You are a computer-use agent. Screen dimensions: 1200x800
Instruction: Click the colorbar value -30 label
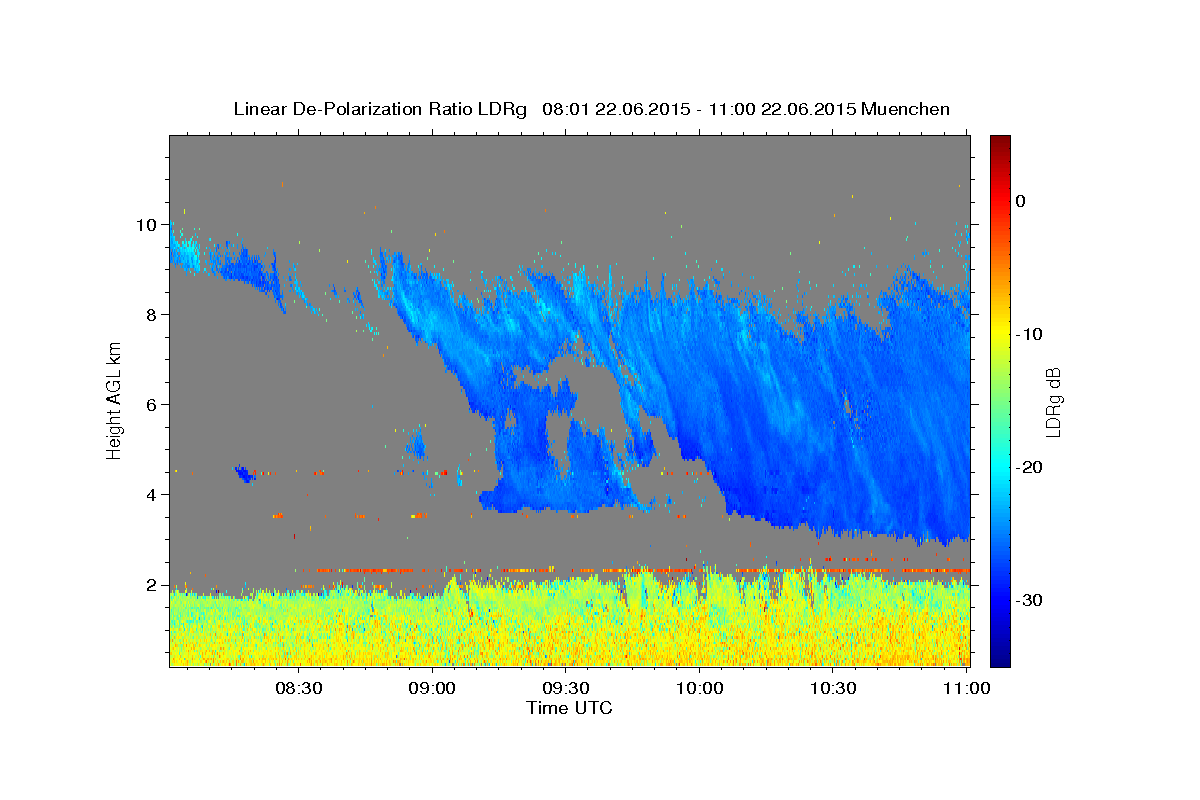pyautogui.click(x=1029, y=600)
